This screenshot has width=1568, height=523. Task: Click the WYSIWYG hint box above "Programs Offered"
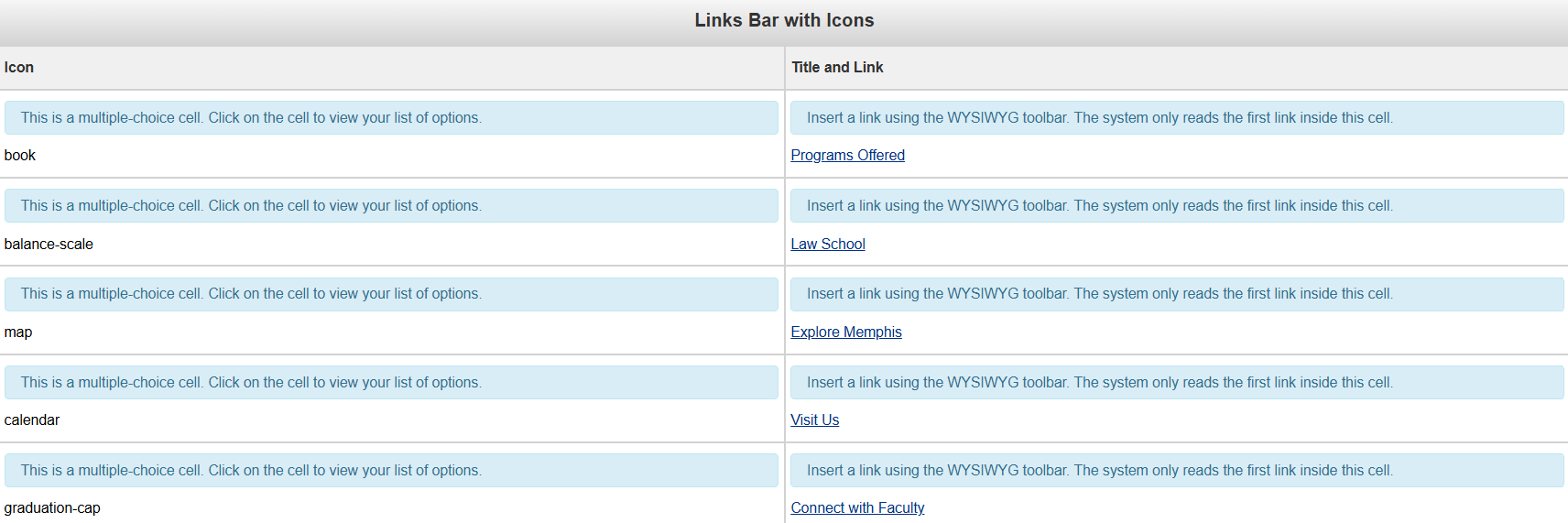[1177, 118]
